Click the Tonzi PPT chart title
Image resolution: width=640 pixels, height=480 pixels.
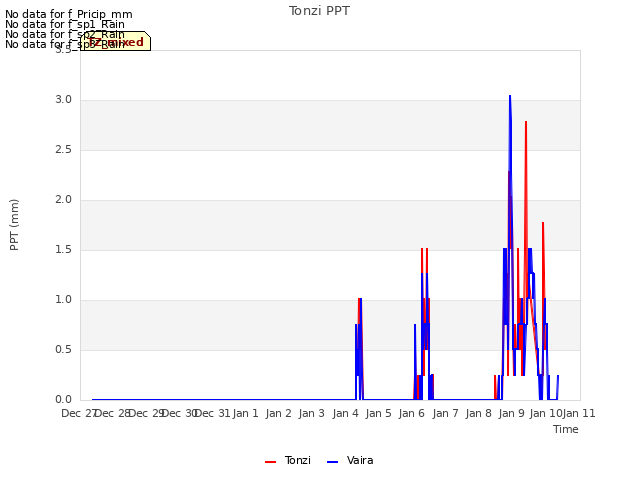pyautogui.click(x=319, y=11)
